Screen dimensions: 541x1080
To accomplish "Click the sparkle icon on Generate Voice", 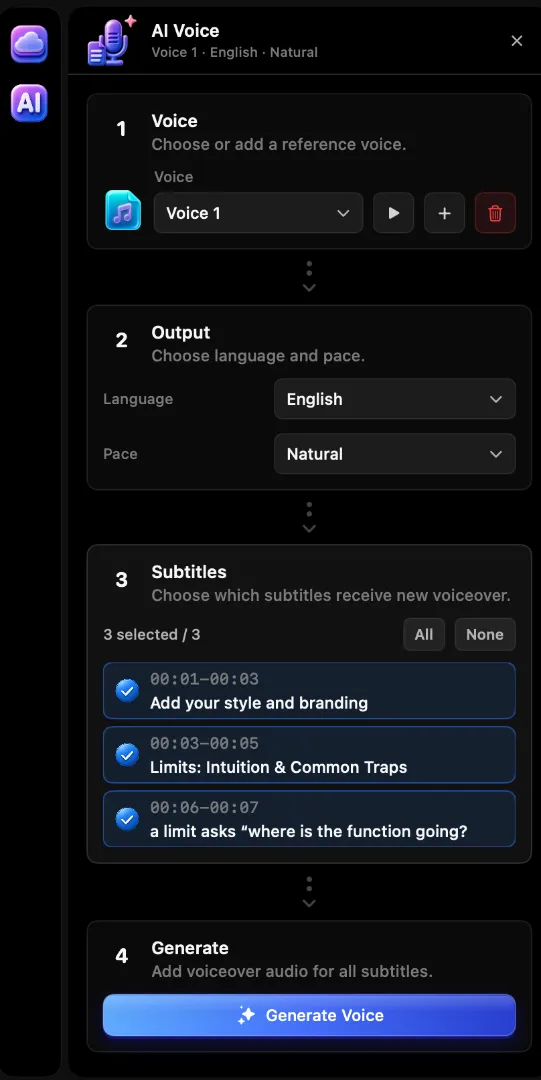I will pos(247,1015).
